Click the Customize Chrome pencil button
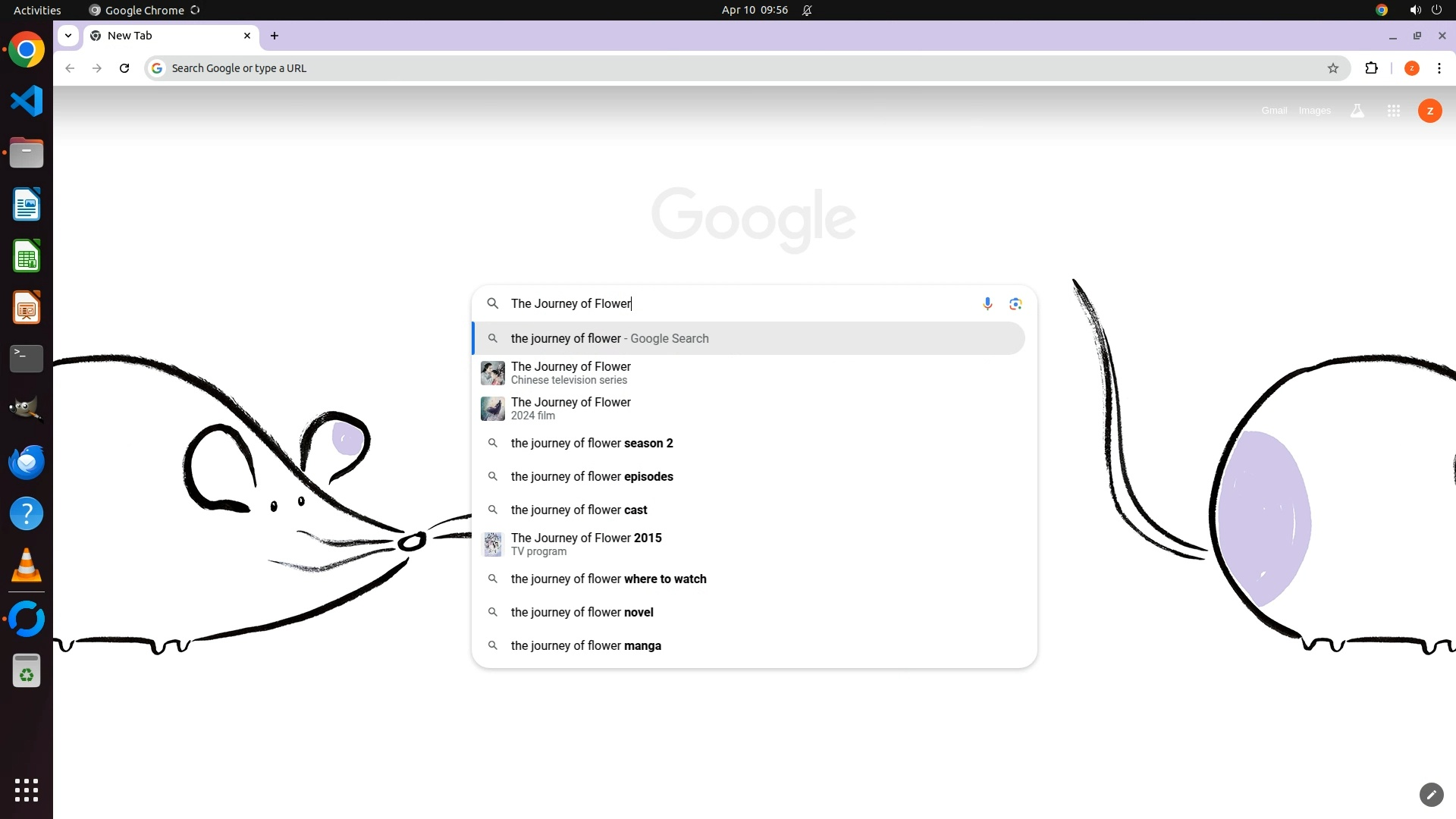Image resolution: width=1456 pixels, height=819 pixels. click(x=1431, y=795)
